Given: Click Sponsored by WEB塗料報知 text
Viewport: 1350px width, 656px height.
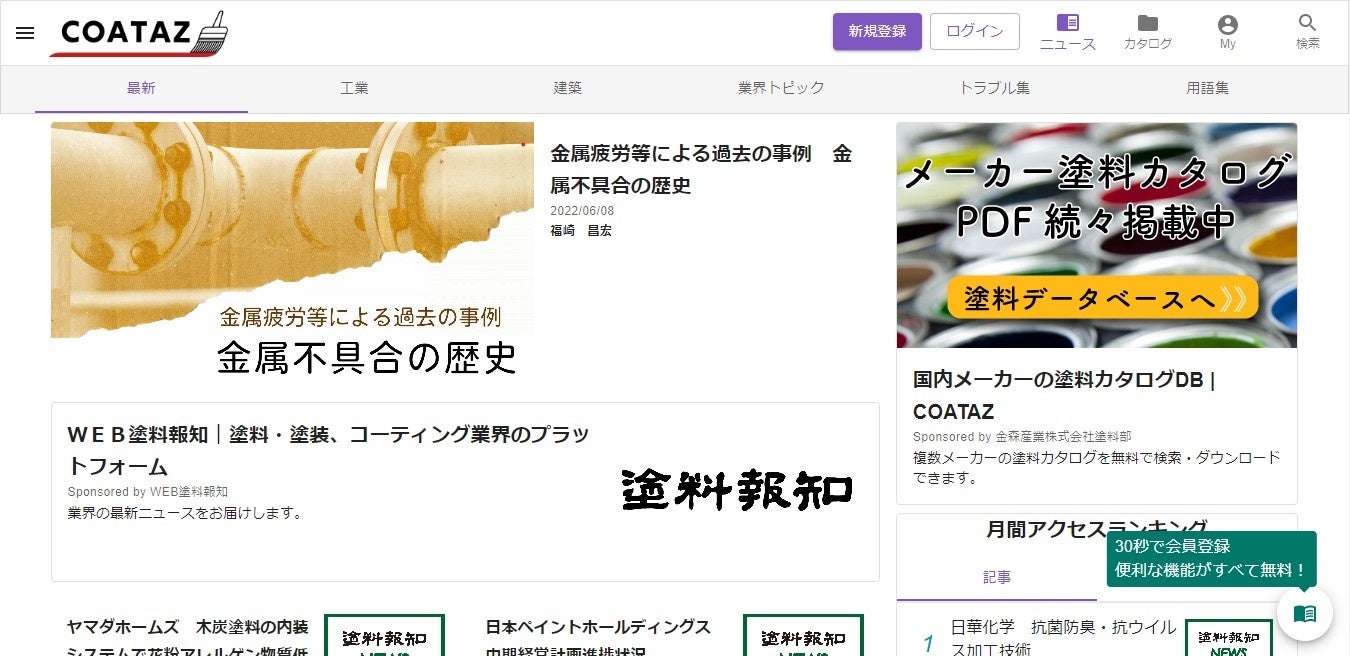Looking at the screenshot, I should click(x=148, y=492).
